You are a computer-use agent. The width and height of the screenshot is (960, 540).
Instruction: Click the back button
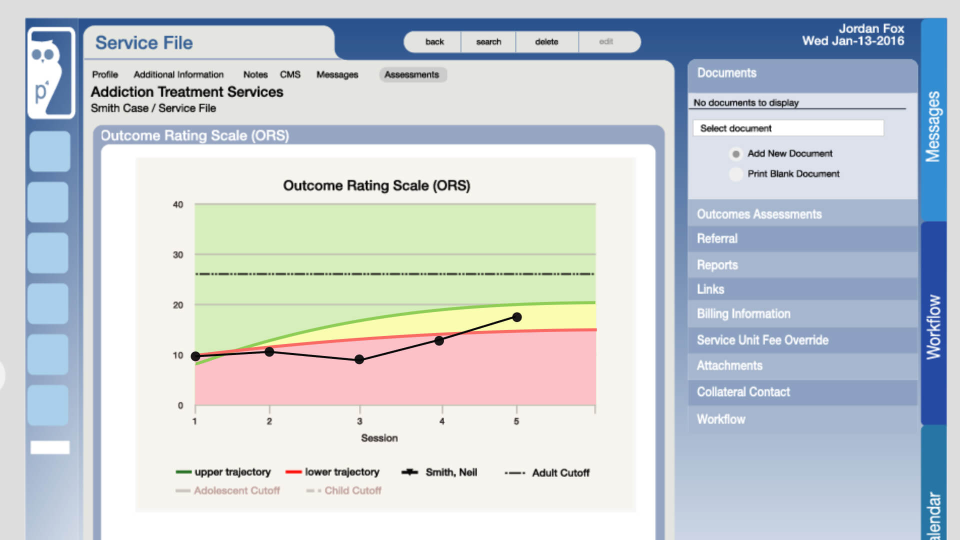click(x=434, y=42)
